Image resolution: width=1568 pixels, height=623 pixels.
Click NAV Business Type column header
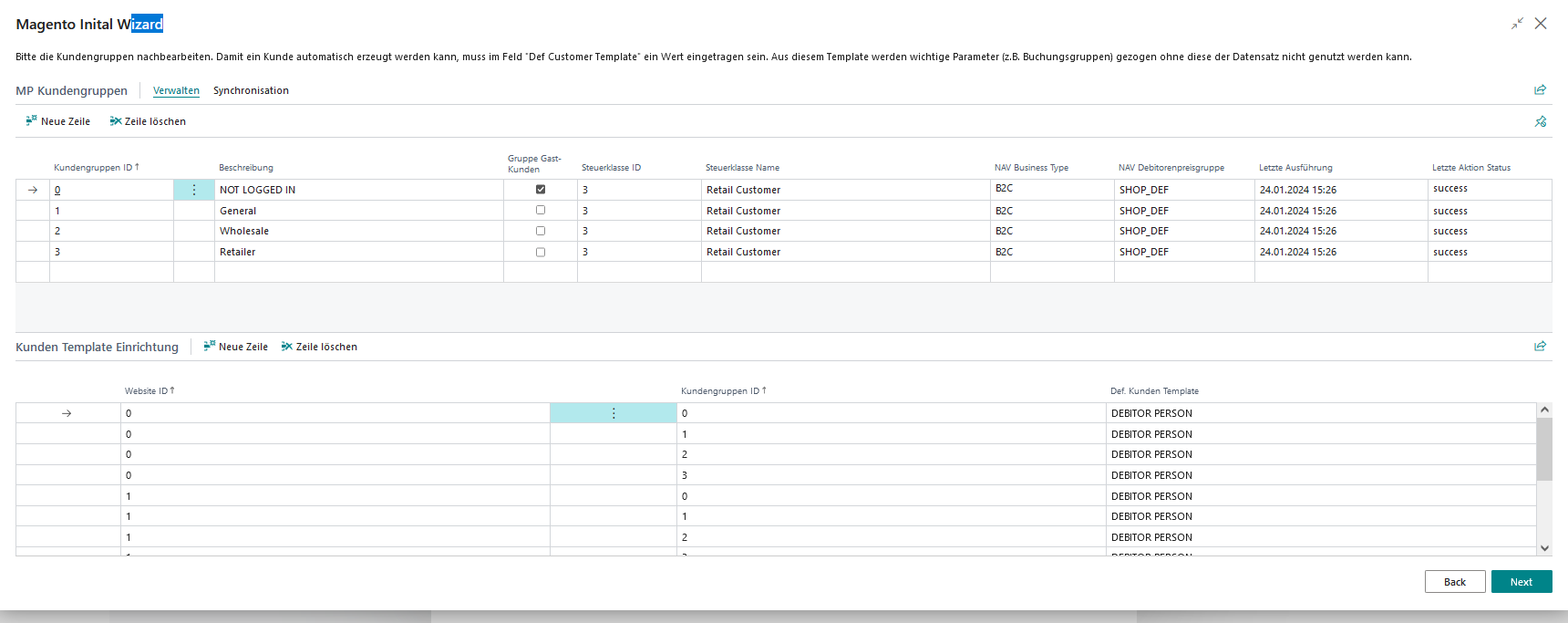click(1031, 168)
